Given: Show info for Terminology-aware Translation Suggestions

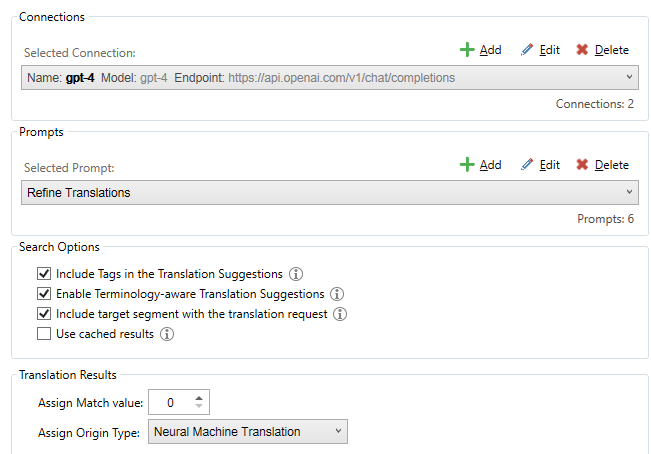Looking at the screenshot, I should click(x=337, y=294).
